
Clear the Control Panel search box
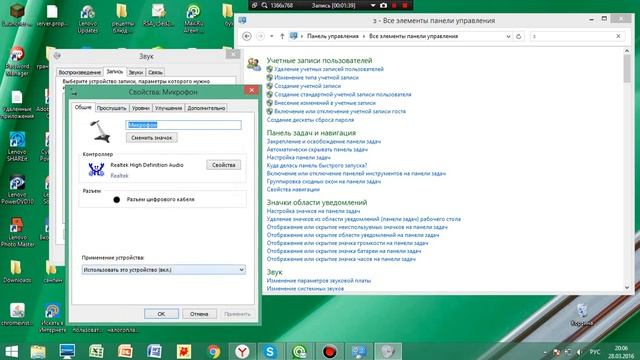pyautogui.click(x=618, y=36)
